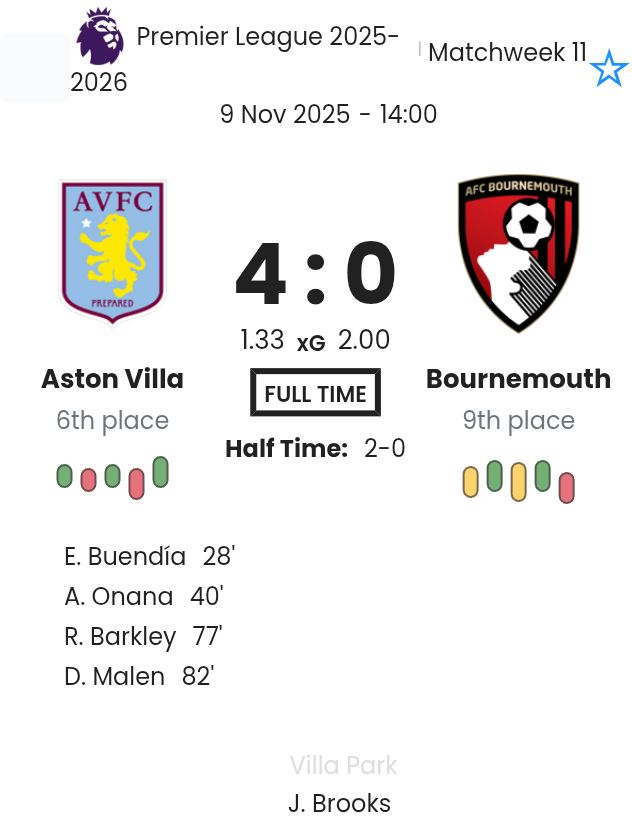The width and height of the screenshot is (632, 830).
Task: Click the FULL TIME status box
Action: 315,393
